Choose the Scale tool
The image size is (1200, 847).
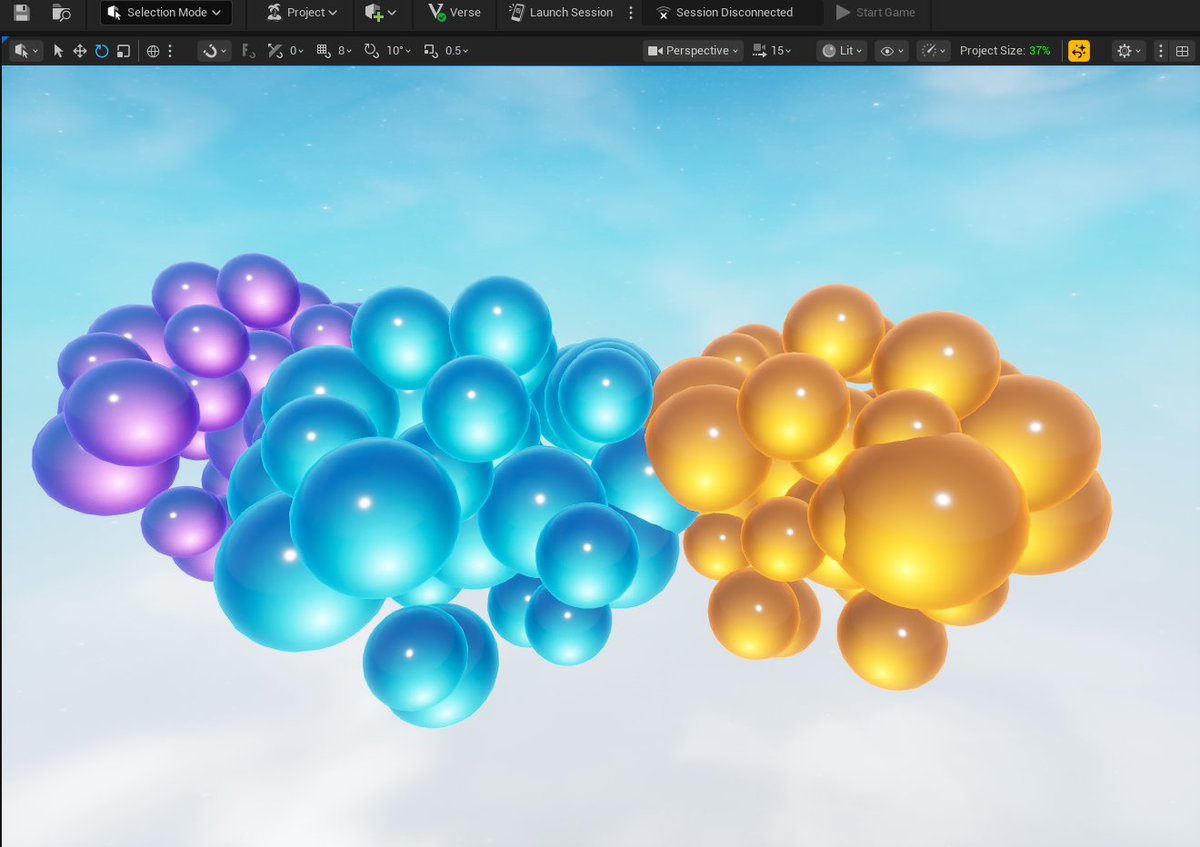[124, 51]
